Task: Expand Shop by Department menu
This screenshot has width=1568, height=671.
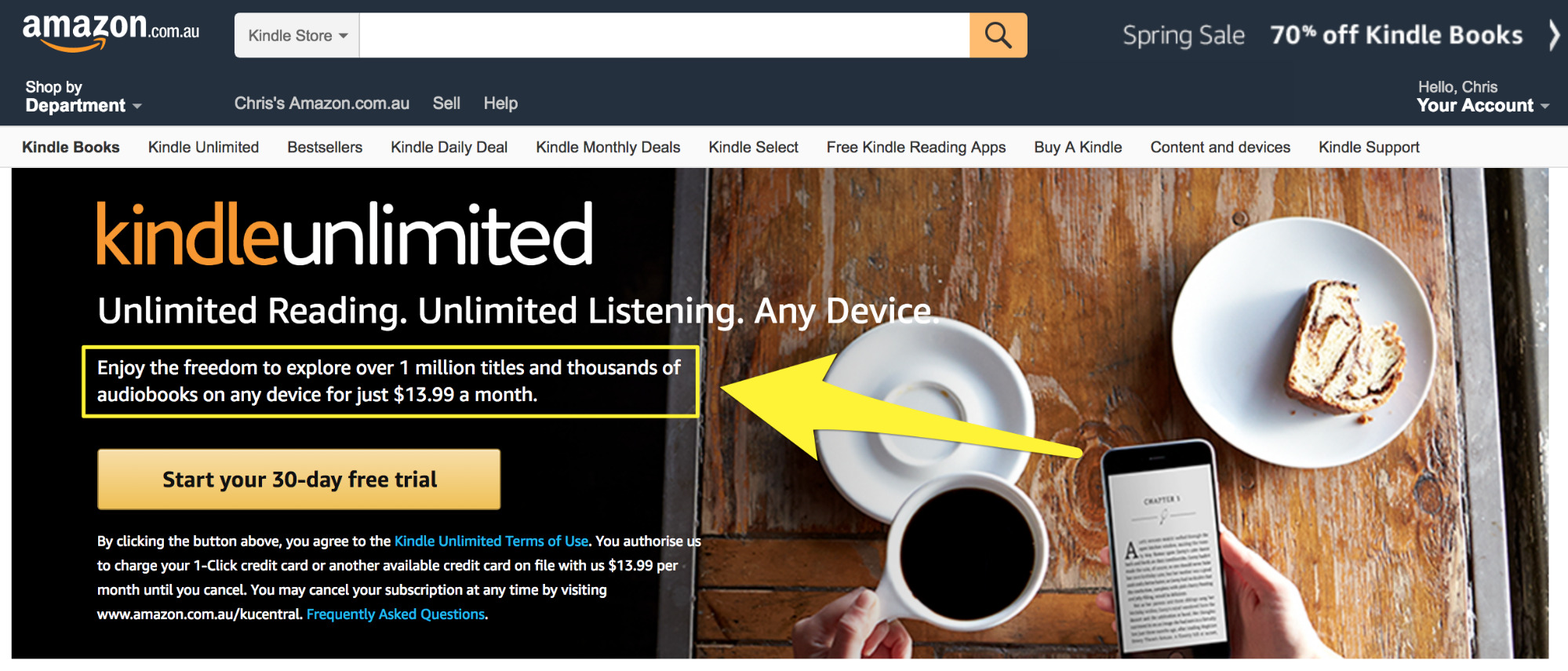Action: 83,97
